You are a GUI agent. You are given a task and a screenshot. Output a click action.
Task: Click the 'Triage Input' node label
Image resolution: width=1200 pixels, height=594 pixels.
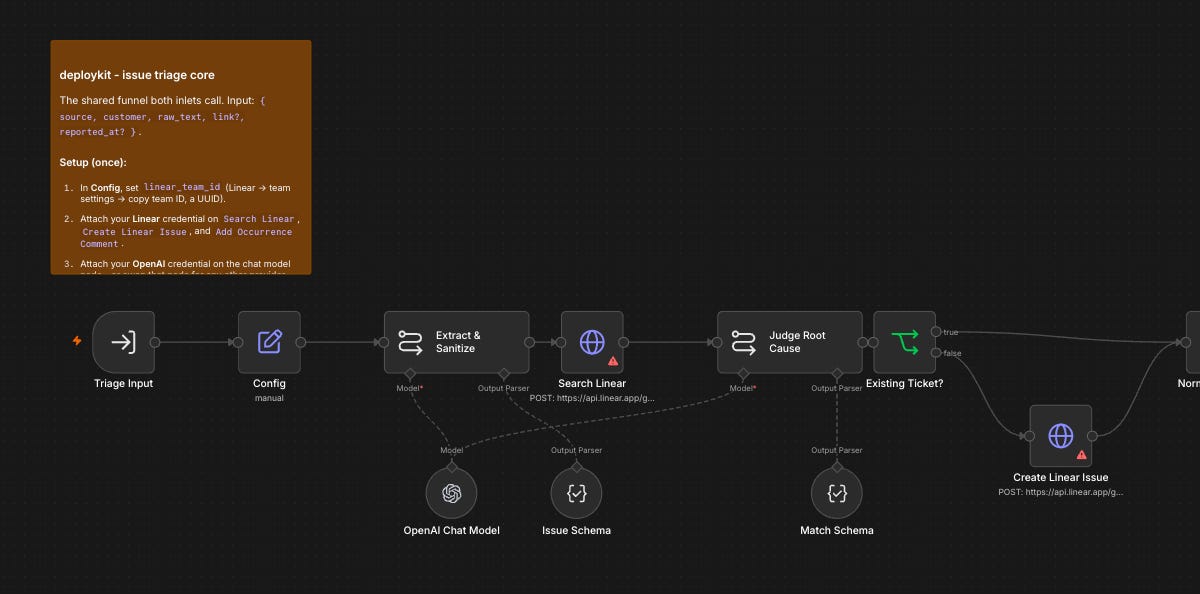point(123,383)
